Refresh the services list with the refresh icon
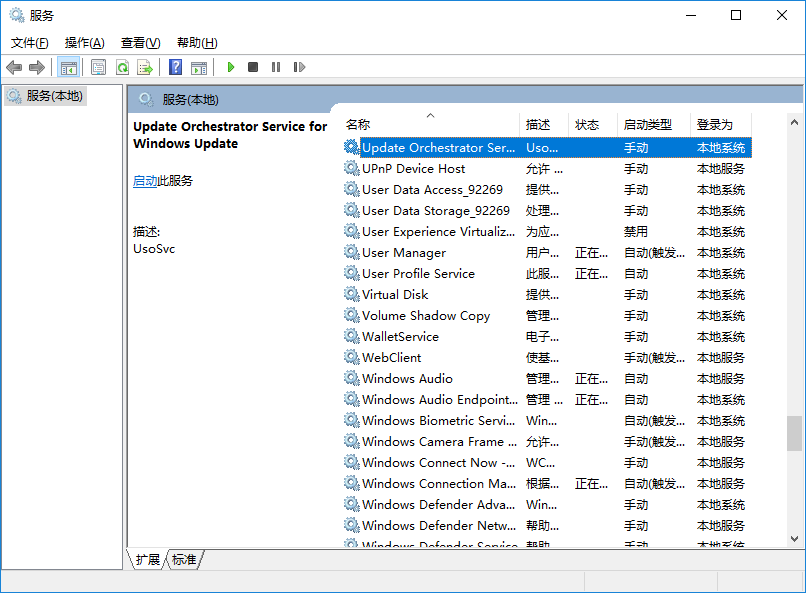This screenshot has width=806, height=593. [x=122, y=67]
